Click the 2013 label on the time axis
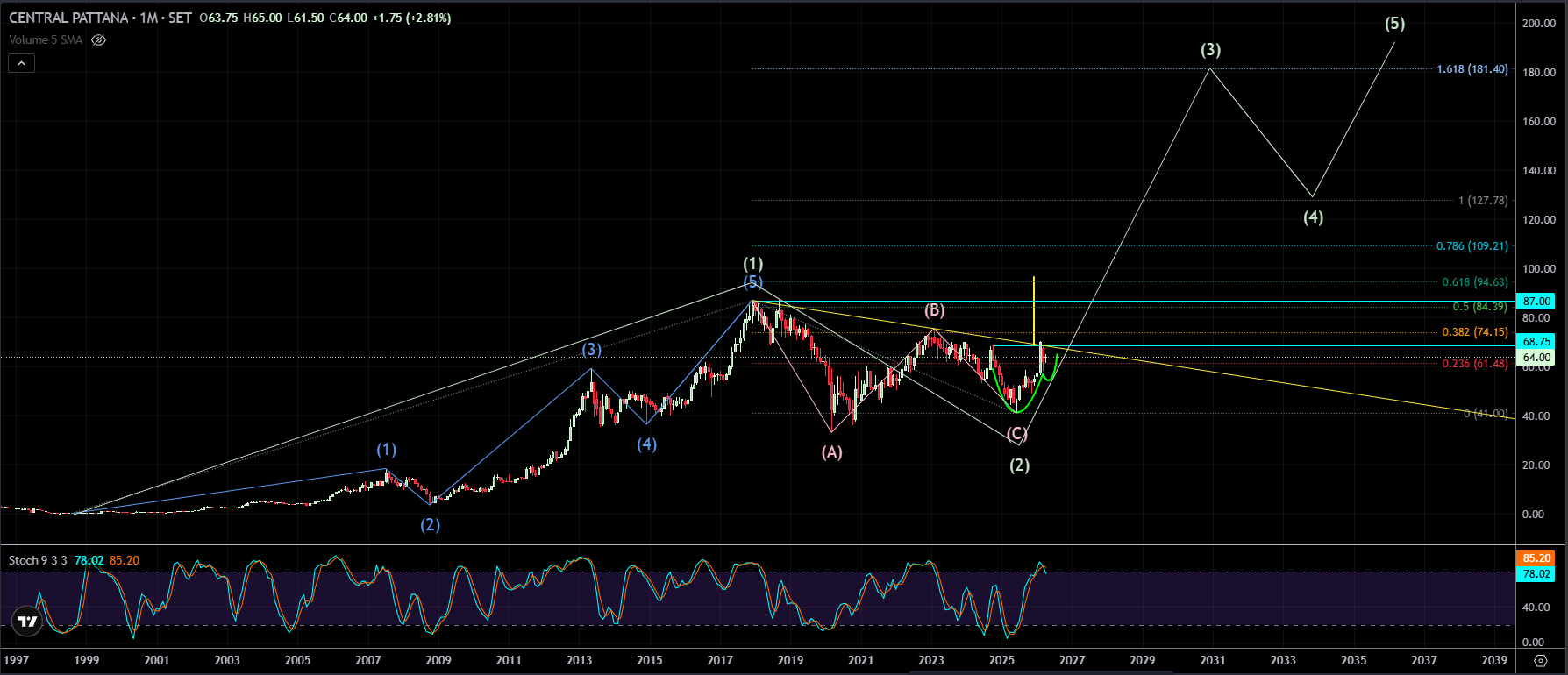1568x675 pixels. coord(579,660)
